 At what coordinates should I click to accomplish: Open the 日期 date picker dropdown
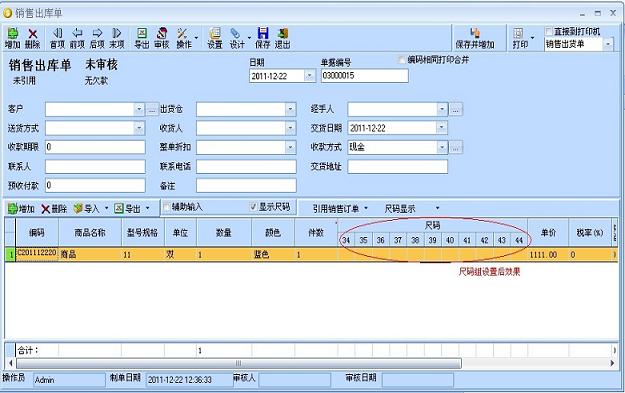coord(310,76)
